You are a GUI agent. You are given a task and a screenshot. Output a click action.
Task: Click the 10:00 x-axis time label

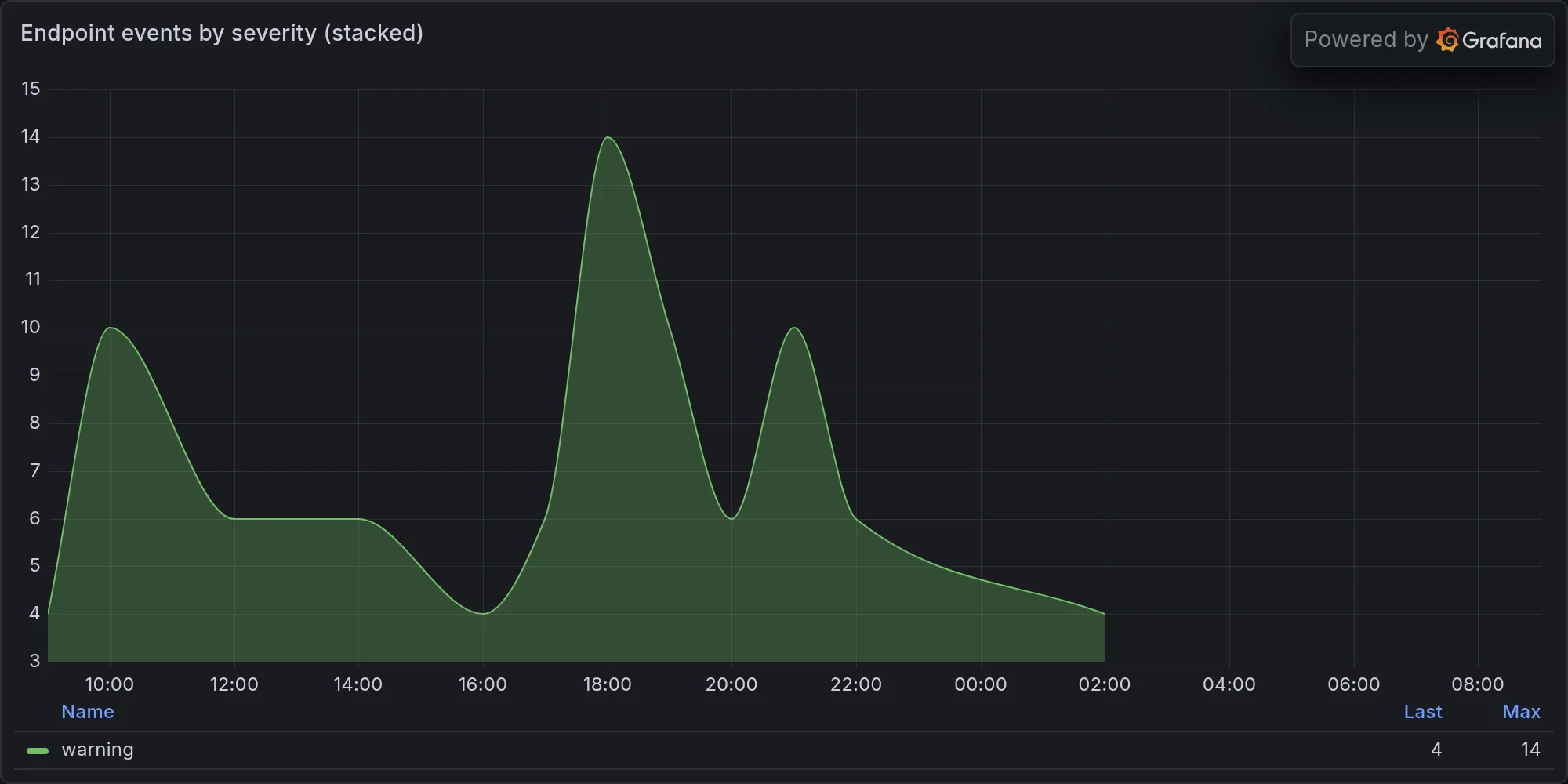[110, 684]
